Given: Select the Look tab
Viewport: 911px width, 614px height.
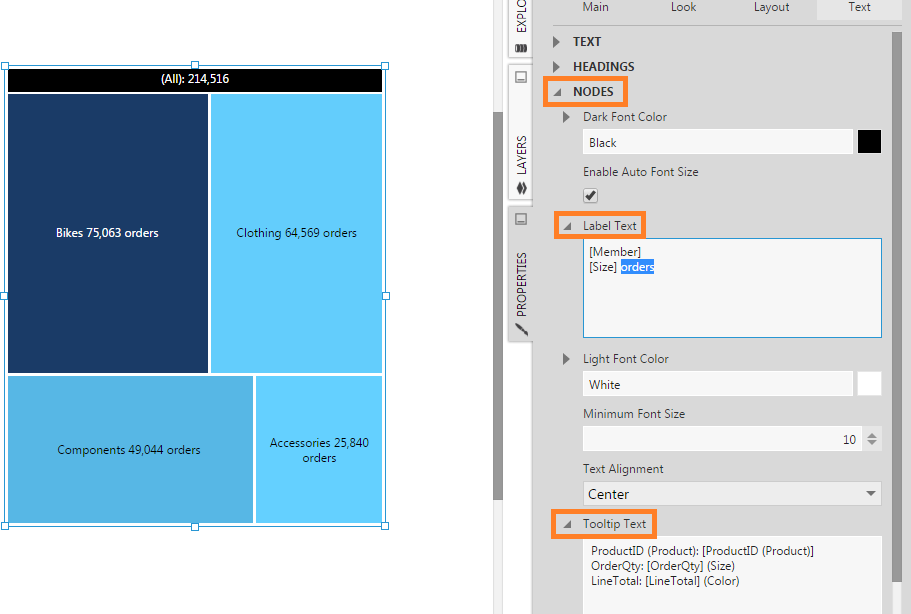Looking at the screenshot, I should 683,7.
